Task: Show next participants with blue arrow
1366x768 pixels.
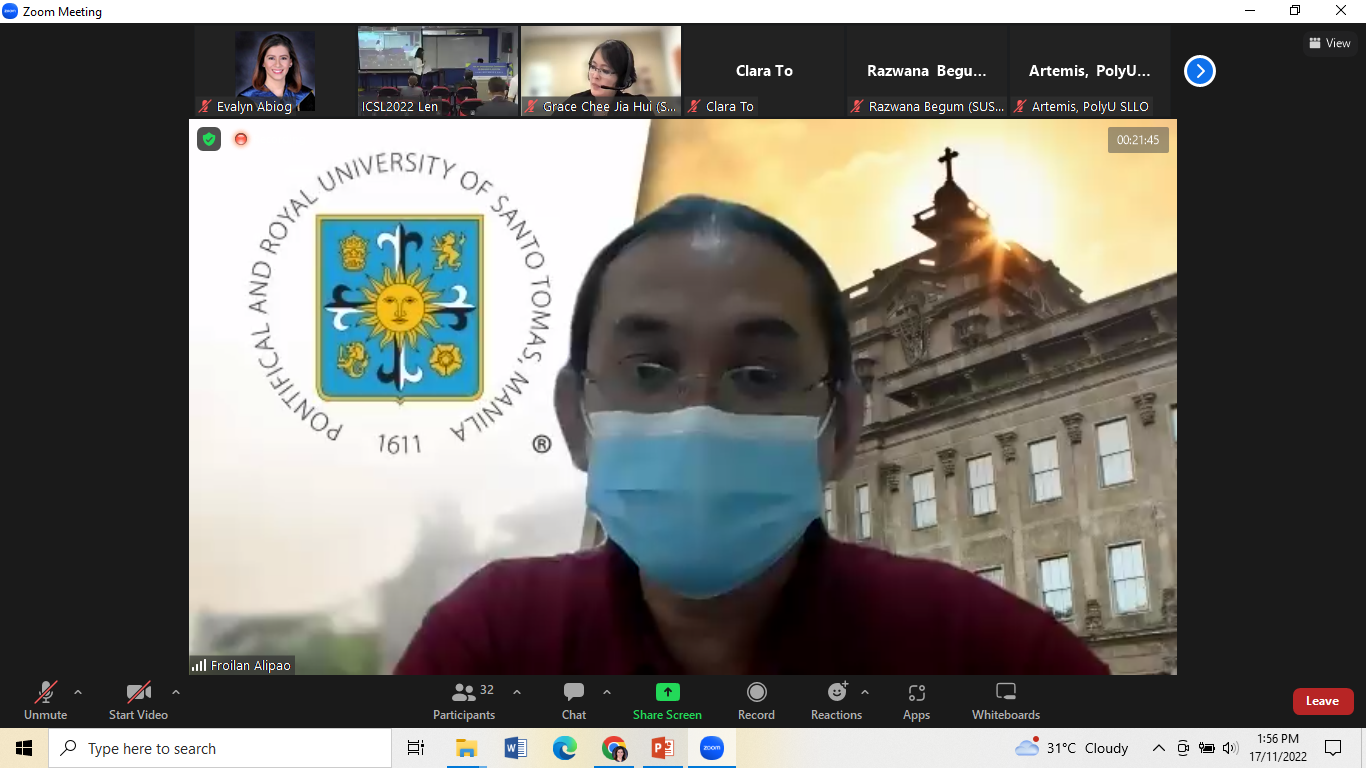Action: click(1200, 71)
